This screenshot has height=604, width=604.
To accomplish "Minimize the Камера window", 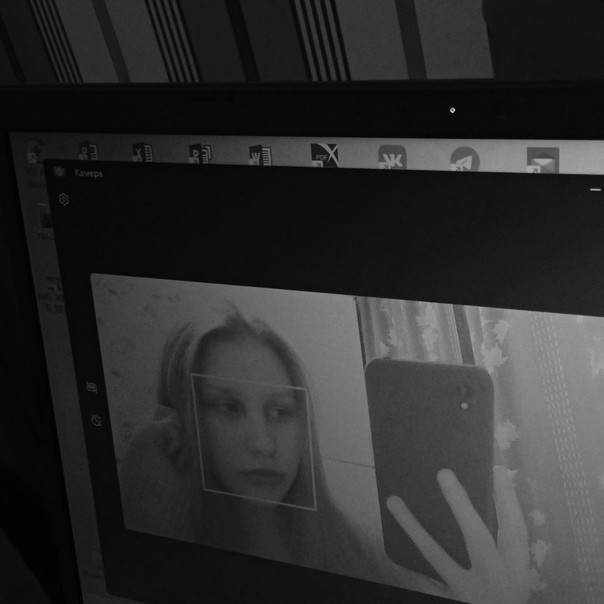I will click(595, 190).
